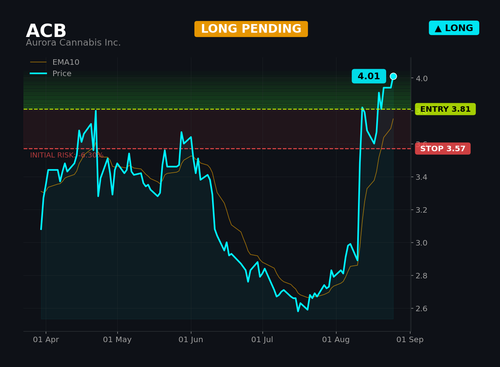Click the cyan Price legend line sample
Screen dimensions: 500x367
coord(38,73)
